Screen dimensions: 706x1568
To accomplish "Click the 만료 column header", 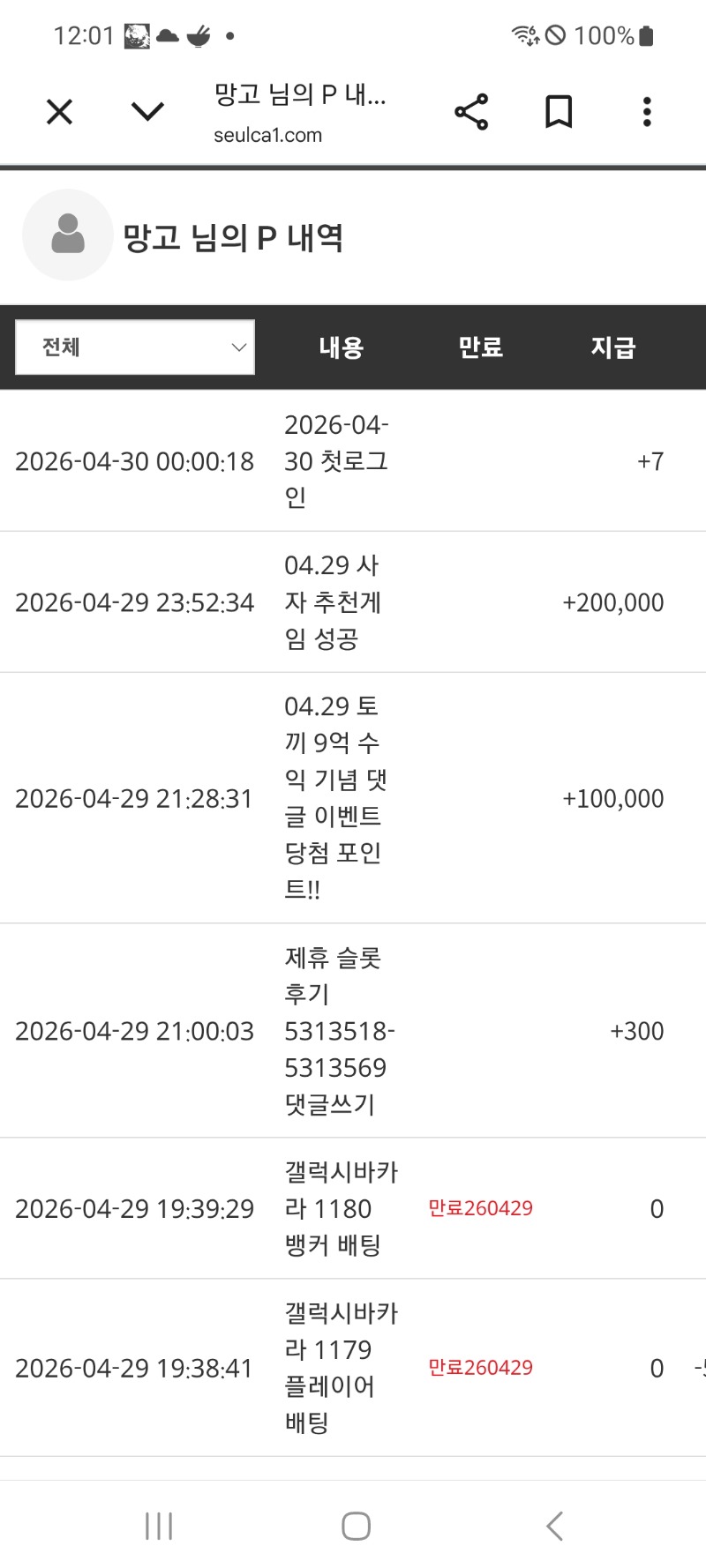I will 480,347.
